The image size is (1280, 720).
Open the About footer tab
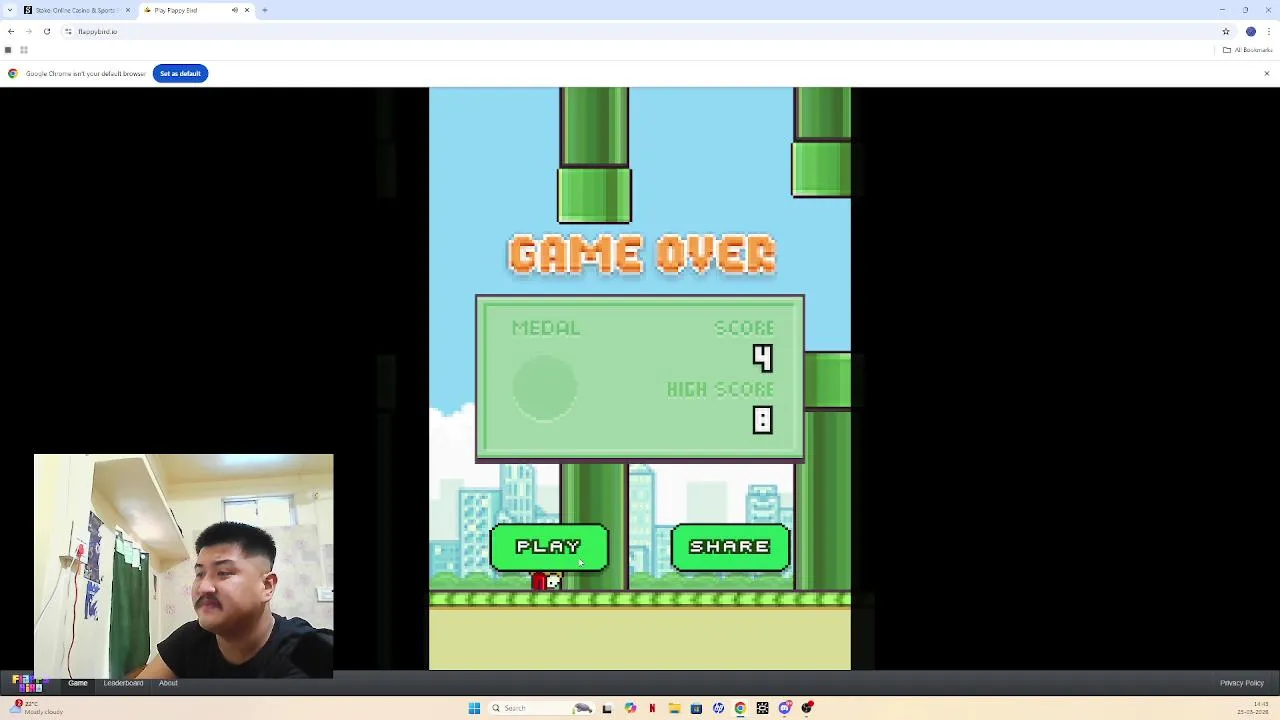tap(168, 683)
